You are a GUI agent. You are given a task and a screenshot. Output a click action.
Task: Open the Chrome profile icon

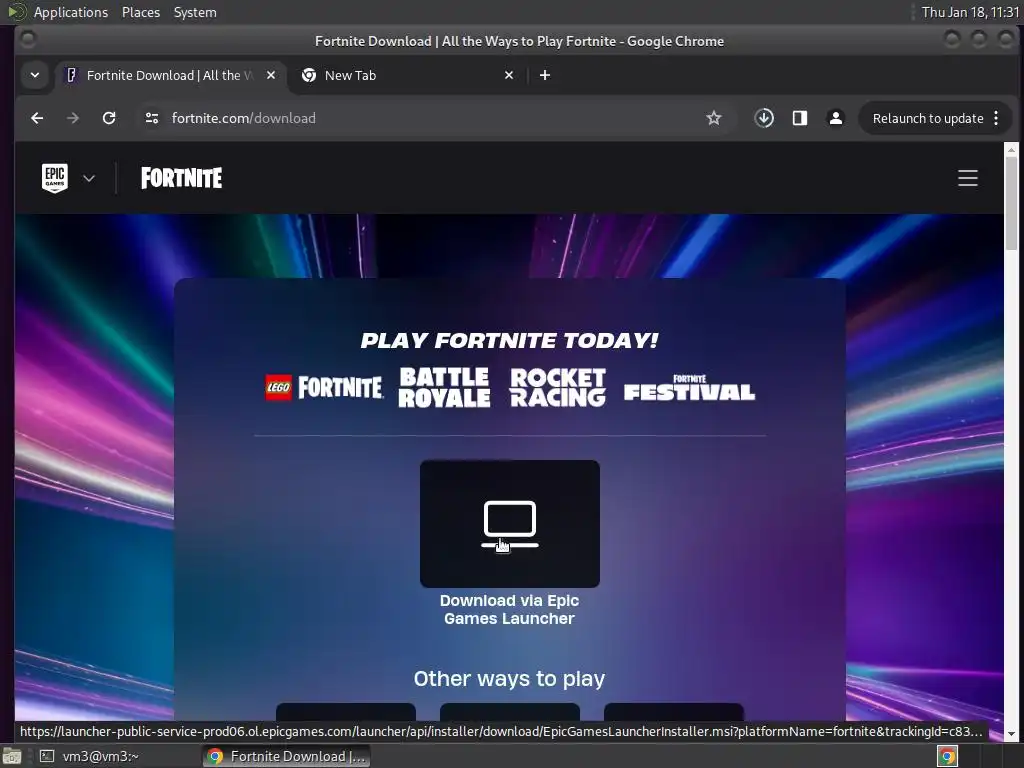pyautogui.click(x=835, y=118)
